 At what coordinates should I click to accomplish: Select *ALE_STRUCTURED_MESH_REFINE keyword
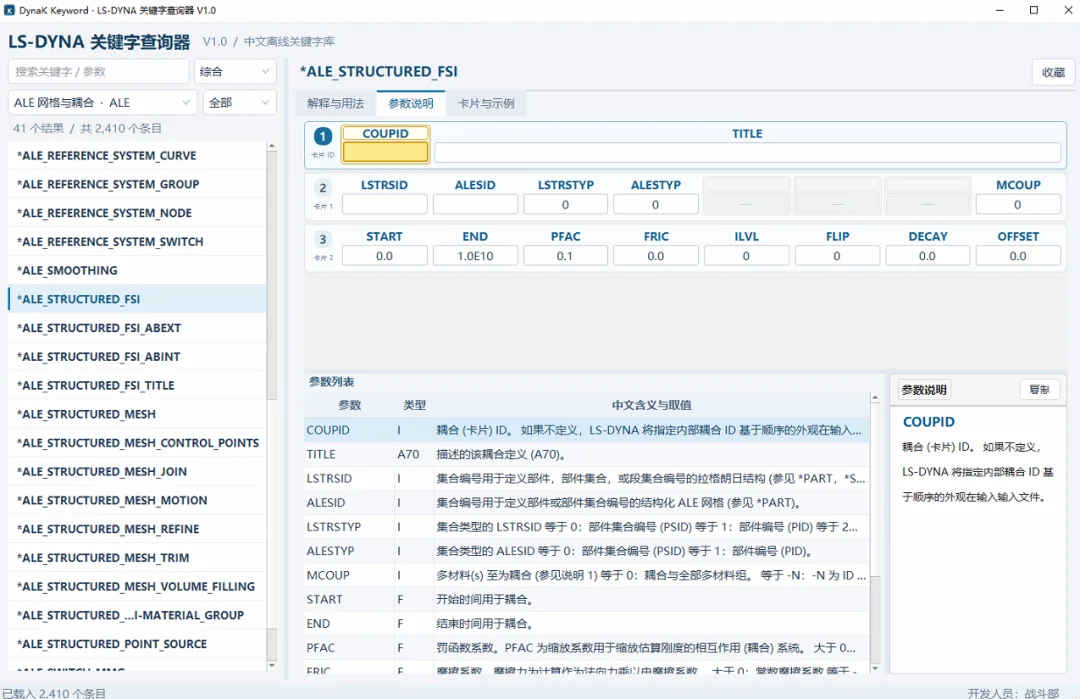pyautogui.click(x=137, y=529)
